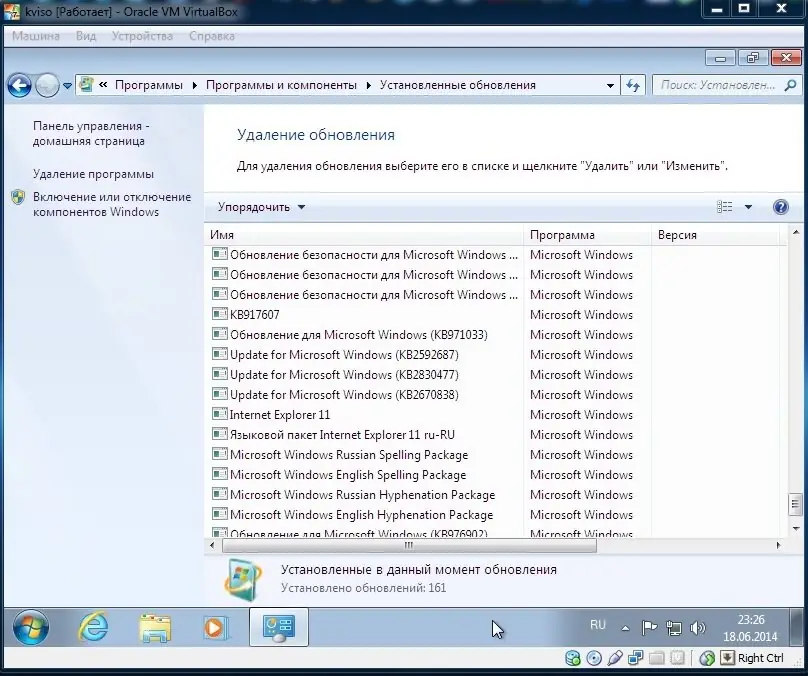Click the icon of Internet Explorer 11 row
This screenshot has height=676, width=808.
220,414
